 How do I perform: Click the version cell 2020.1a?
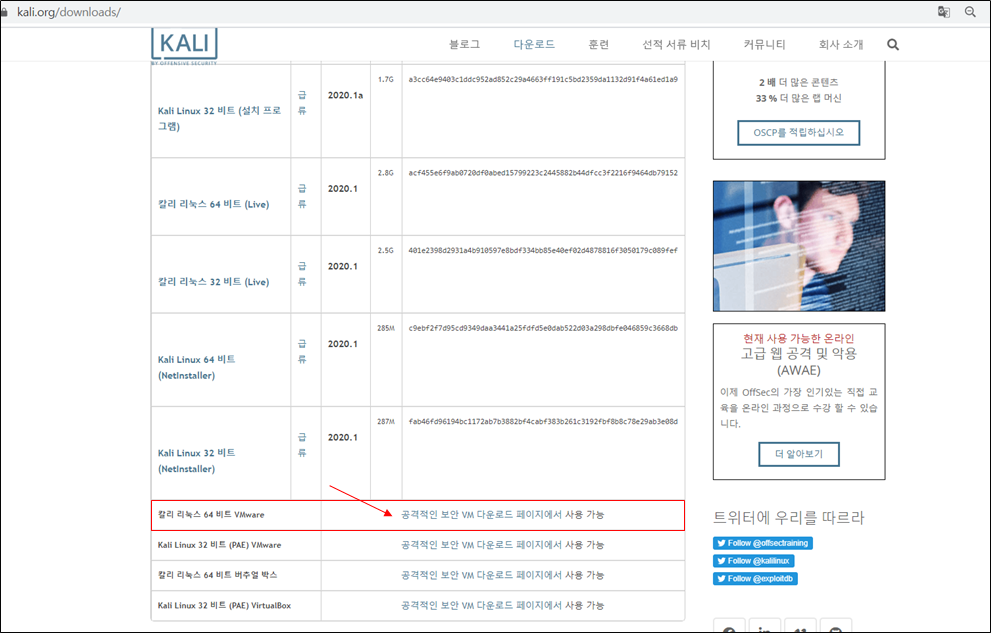(345, 95)
